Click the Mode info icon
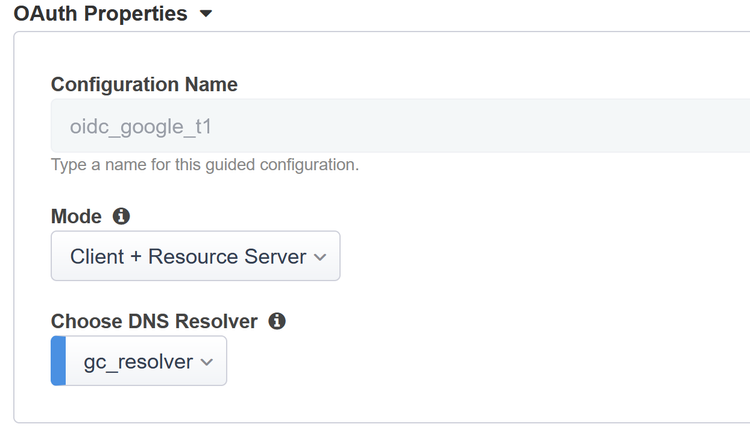The height and width of the screenshot is (426, 750). [121, 216]
